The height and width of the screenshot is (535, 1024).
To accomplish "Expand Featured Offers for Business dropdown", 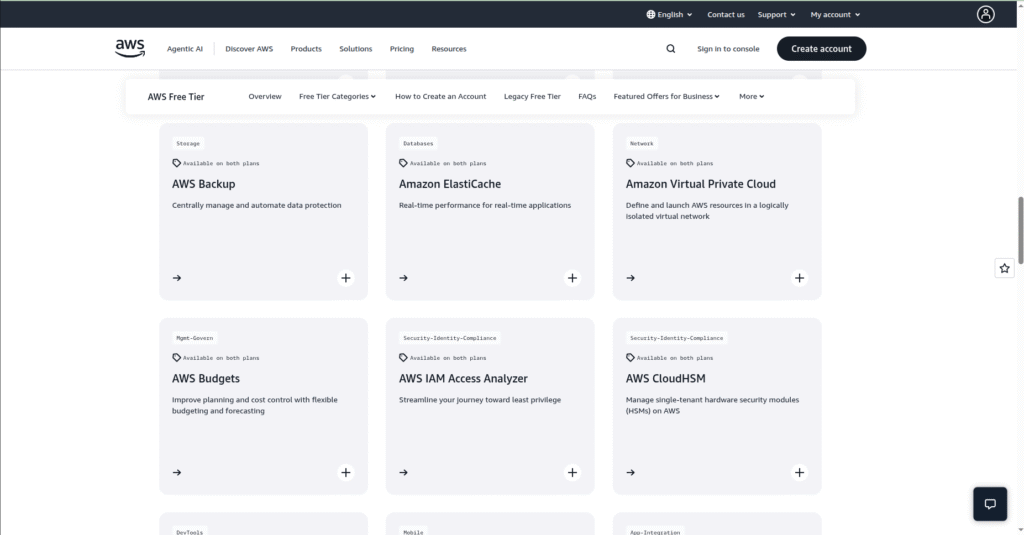I will [x=666, y=96].
